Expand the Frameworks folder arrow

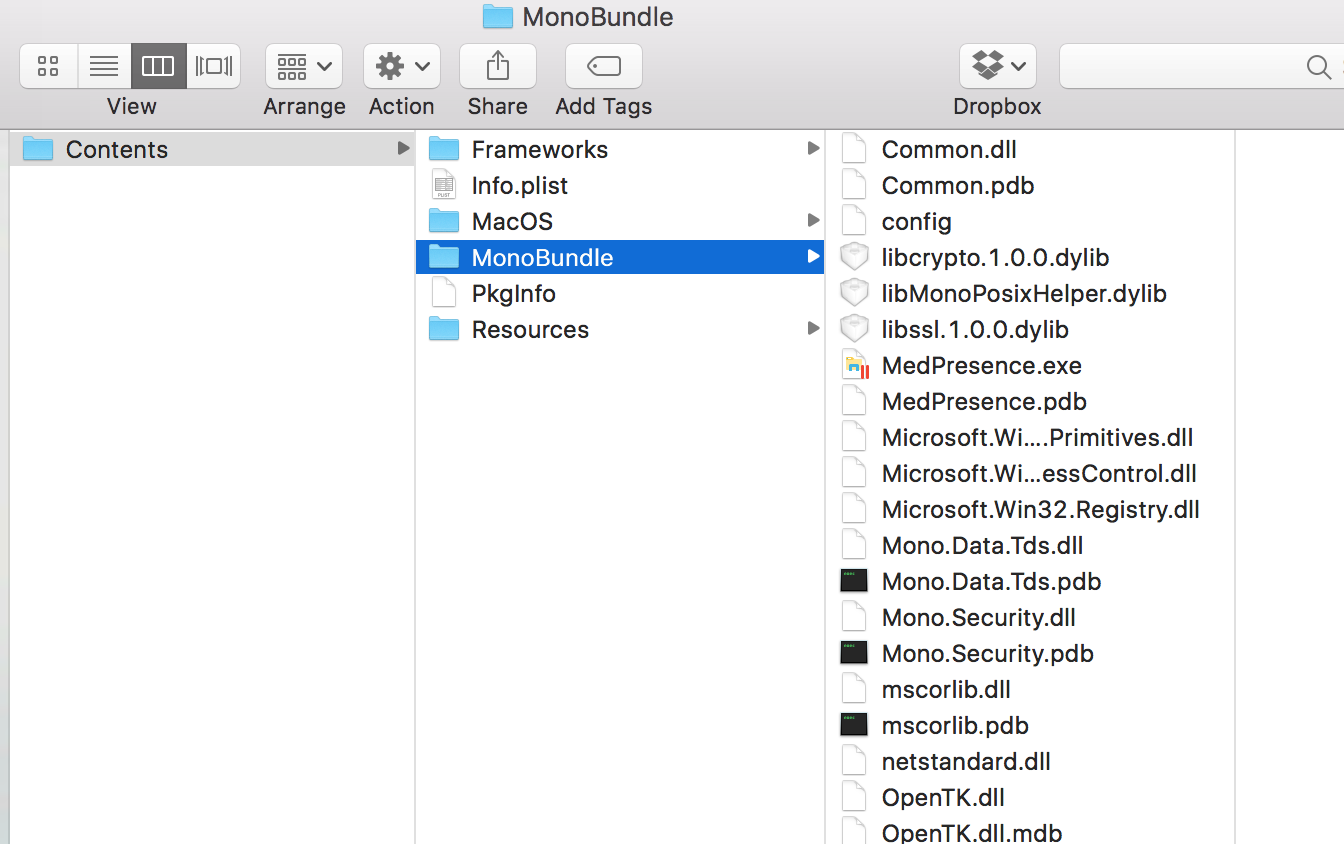point(813,148)
